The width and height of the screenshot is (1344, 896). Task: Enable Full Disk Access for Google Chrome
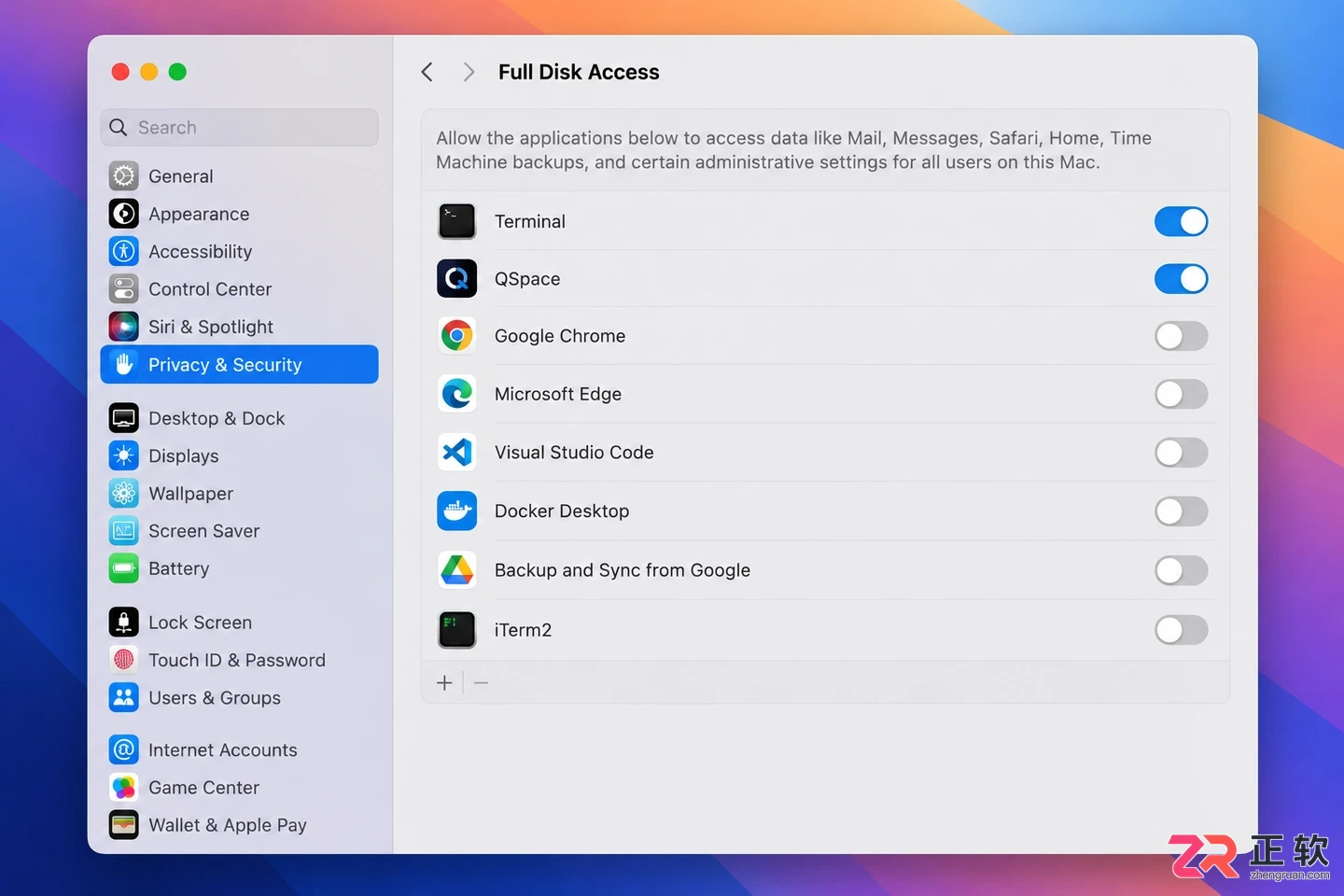(1181, 336)
